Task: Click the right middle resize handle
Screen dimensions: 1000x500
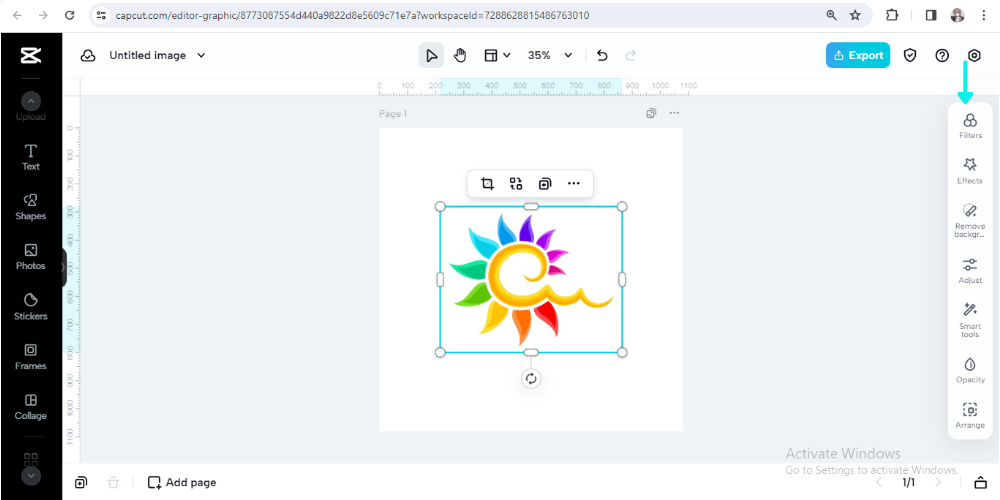Action: [622, 279]
